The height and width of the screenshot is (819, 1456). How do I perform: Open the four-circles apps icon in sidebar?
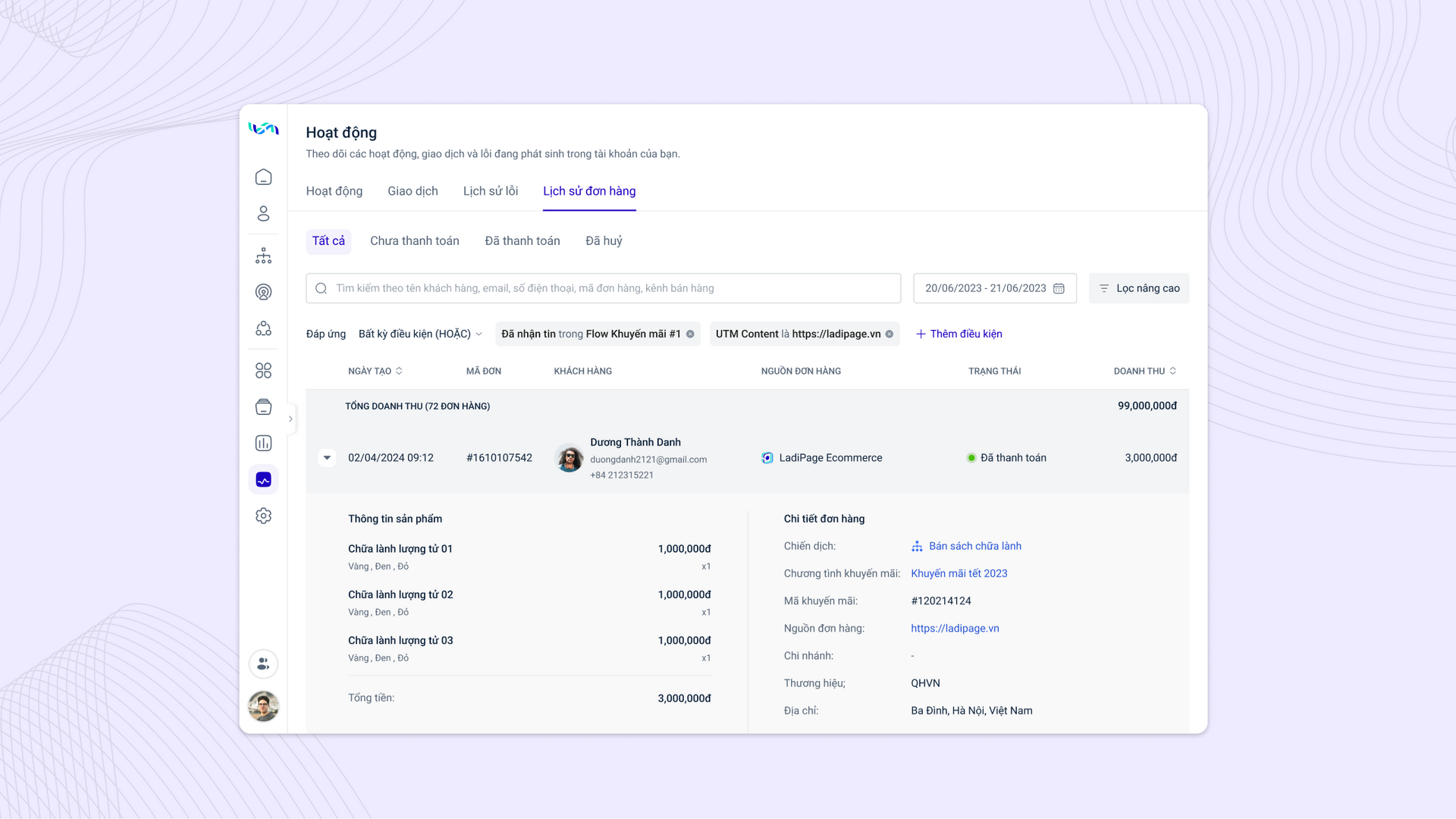pos(263,370)
